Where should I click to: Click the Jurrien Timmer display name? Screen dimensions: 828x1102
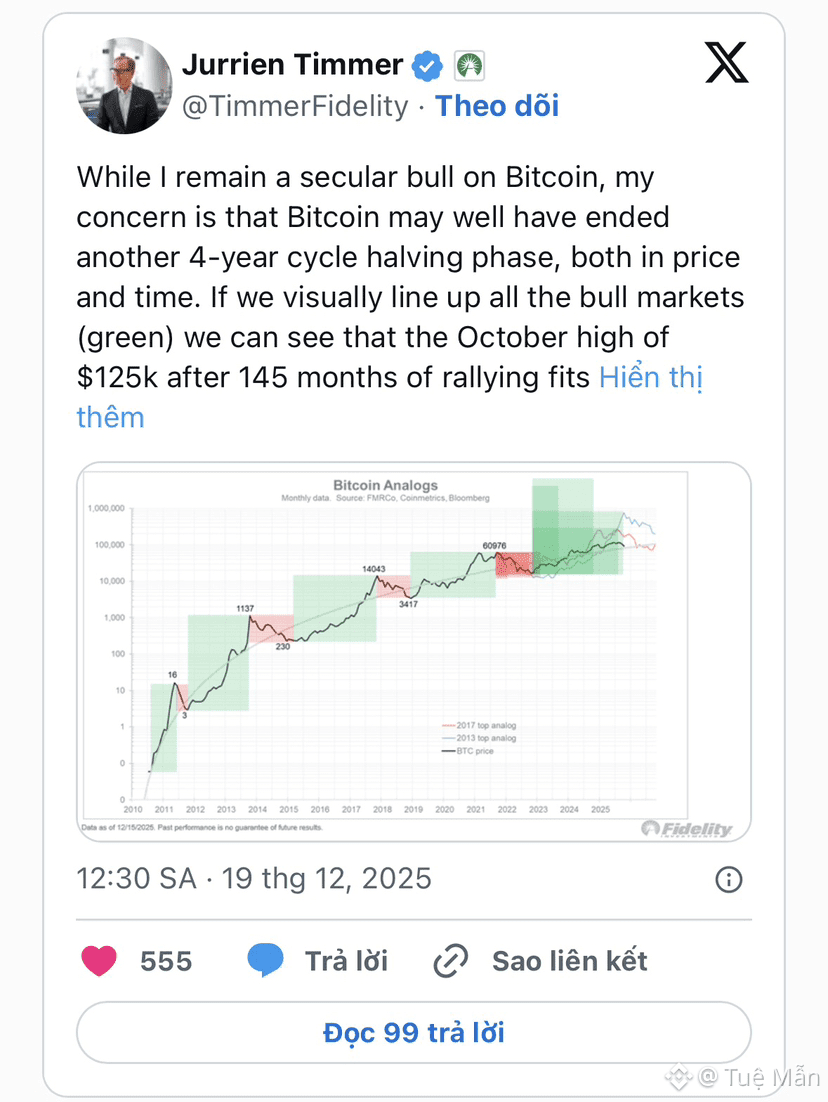[292, 66]
